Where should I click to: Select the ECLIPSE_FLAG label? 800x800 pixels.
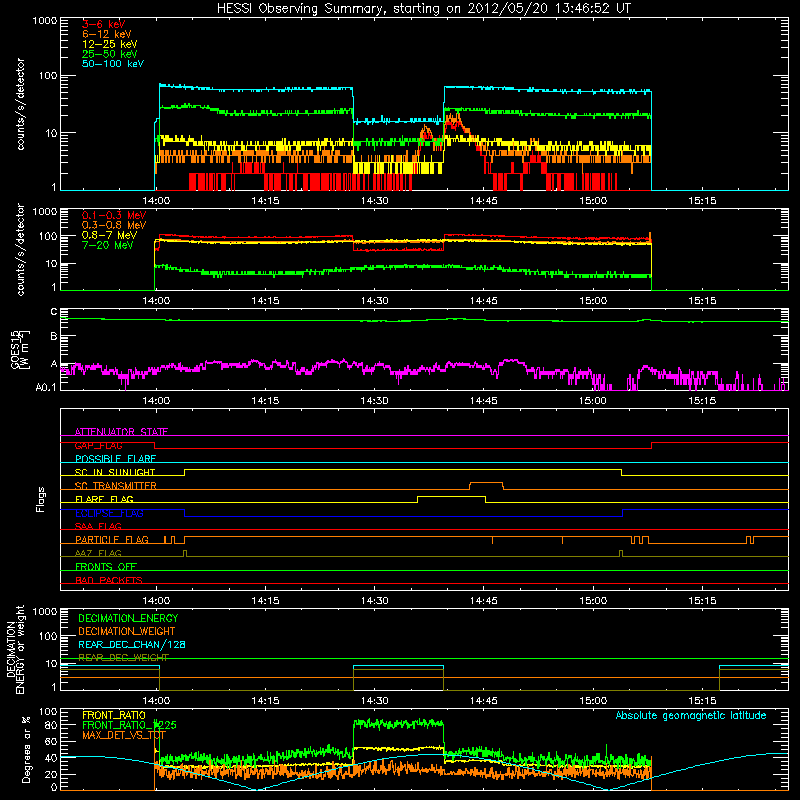109,513
